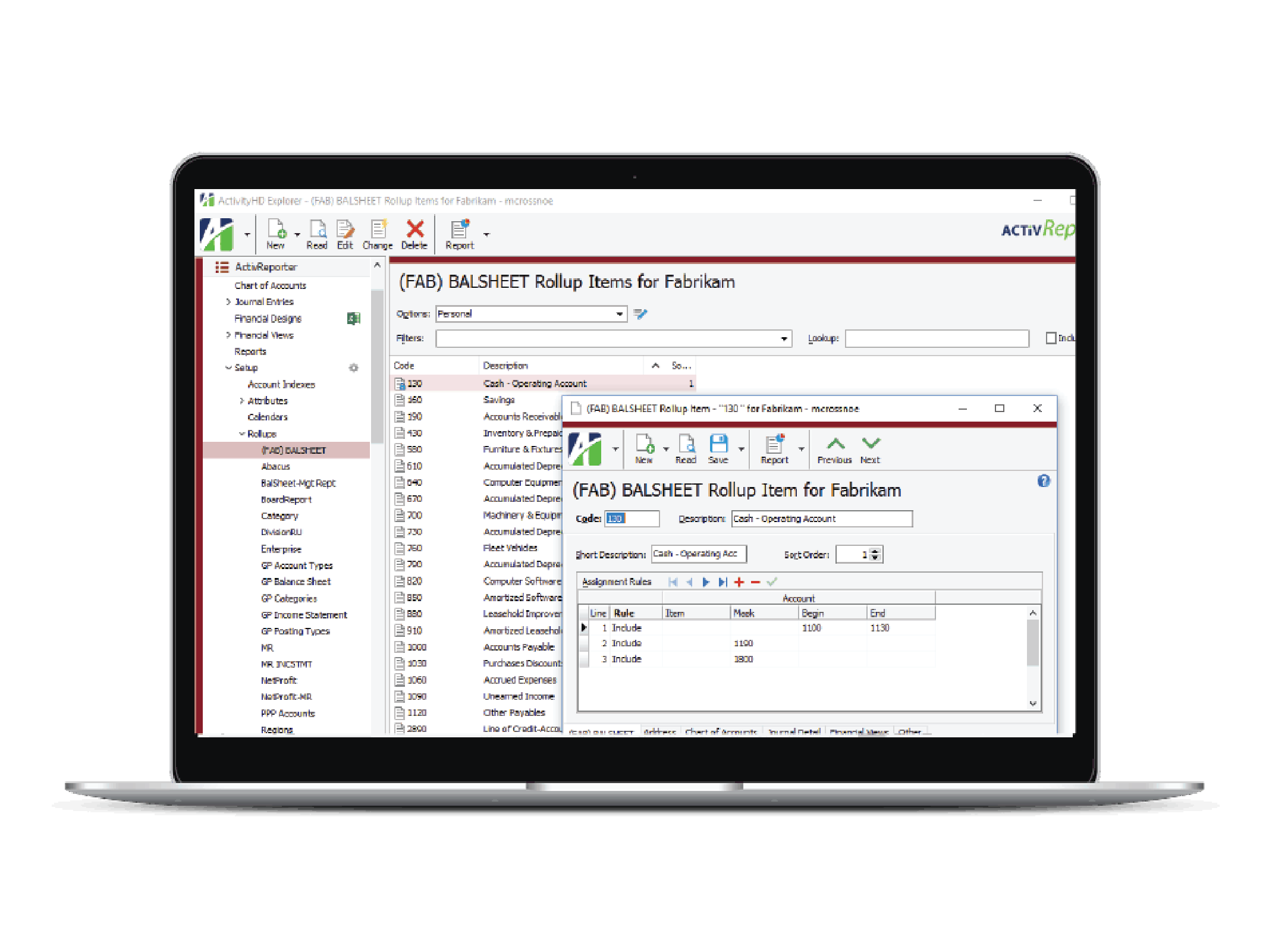
Task: Toggle the Include checkbox beside Lookup
Action: 1051,338
